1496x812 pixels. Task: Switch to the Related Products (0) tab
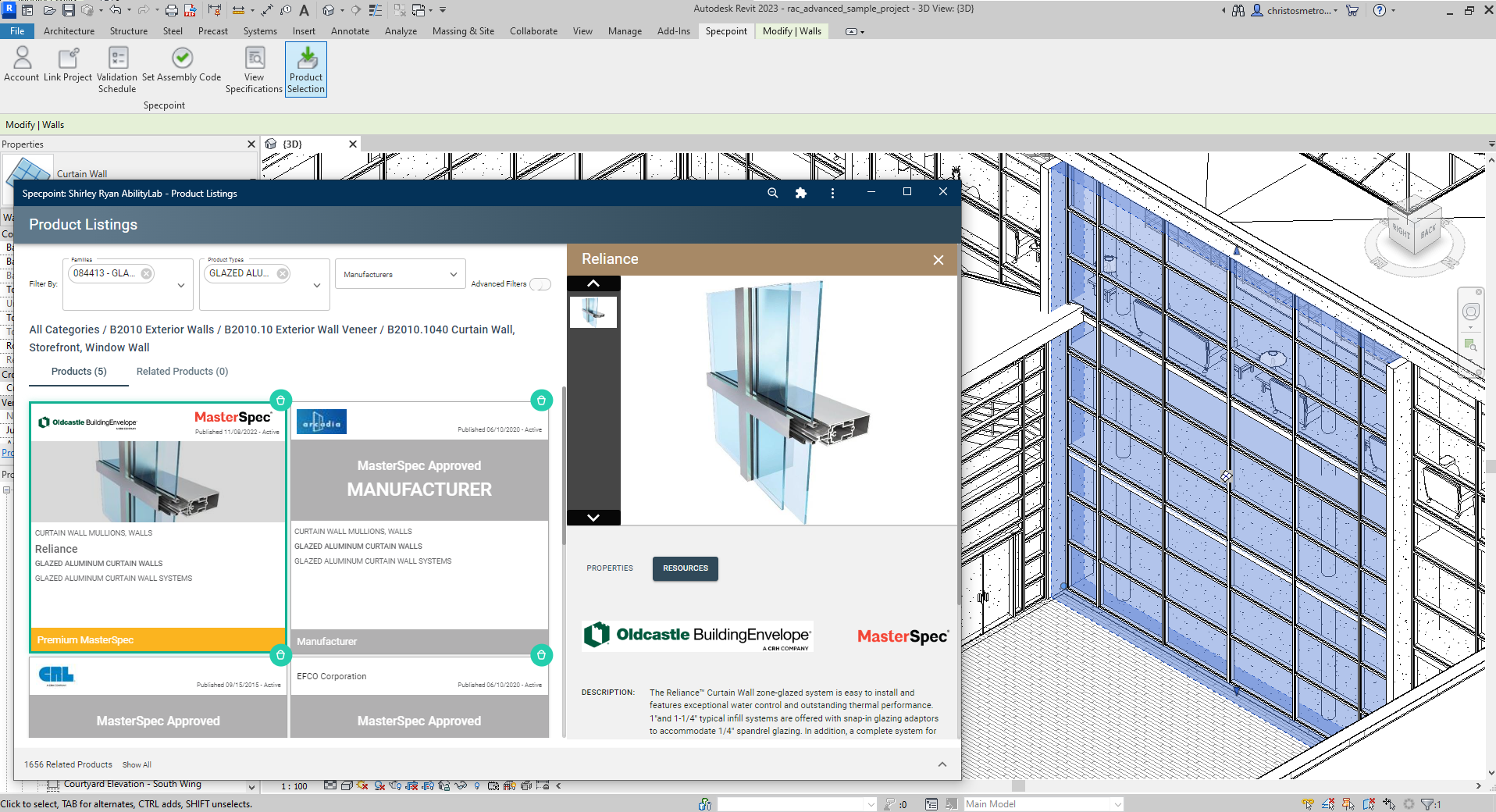[182, 372]
